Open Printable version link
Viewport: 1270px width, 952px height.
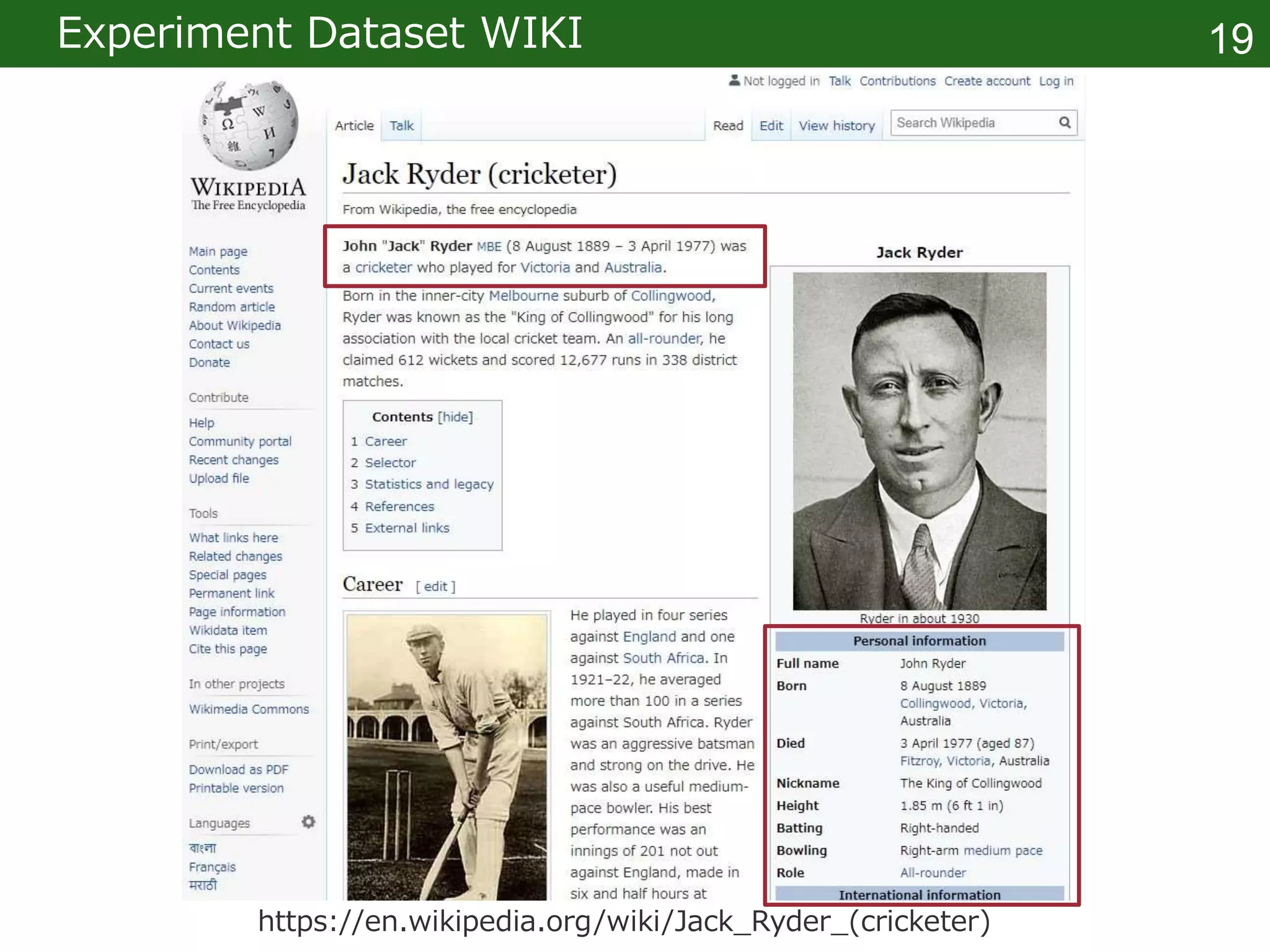click(x=236, y=789)
